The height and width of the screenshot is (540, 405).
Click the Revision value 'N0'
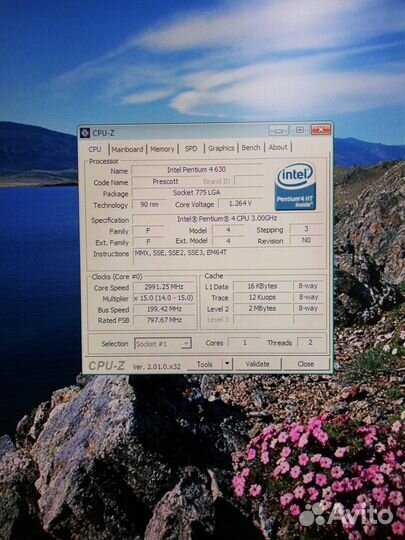(x=307, y=240)
